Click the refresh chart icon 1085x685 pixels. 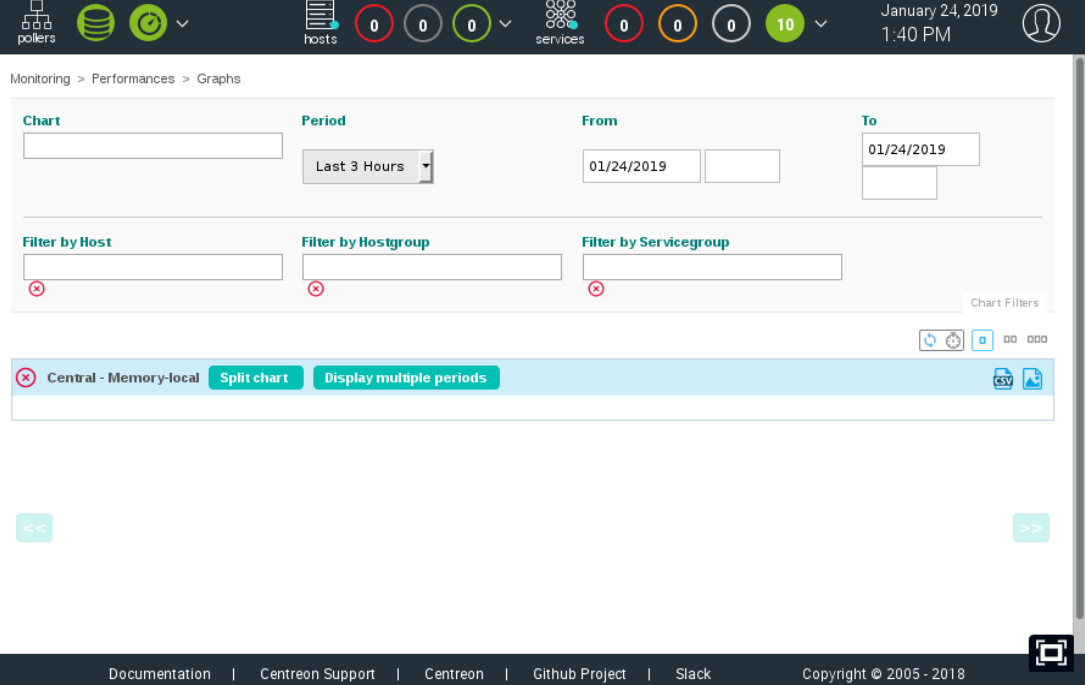[x=930, y=340]
